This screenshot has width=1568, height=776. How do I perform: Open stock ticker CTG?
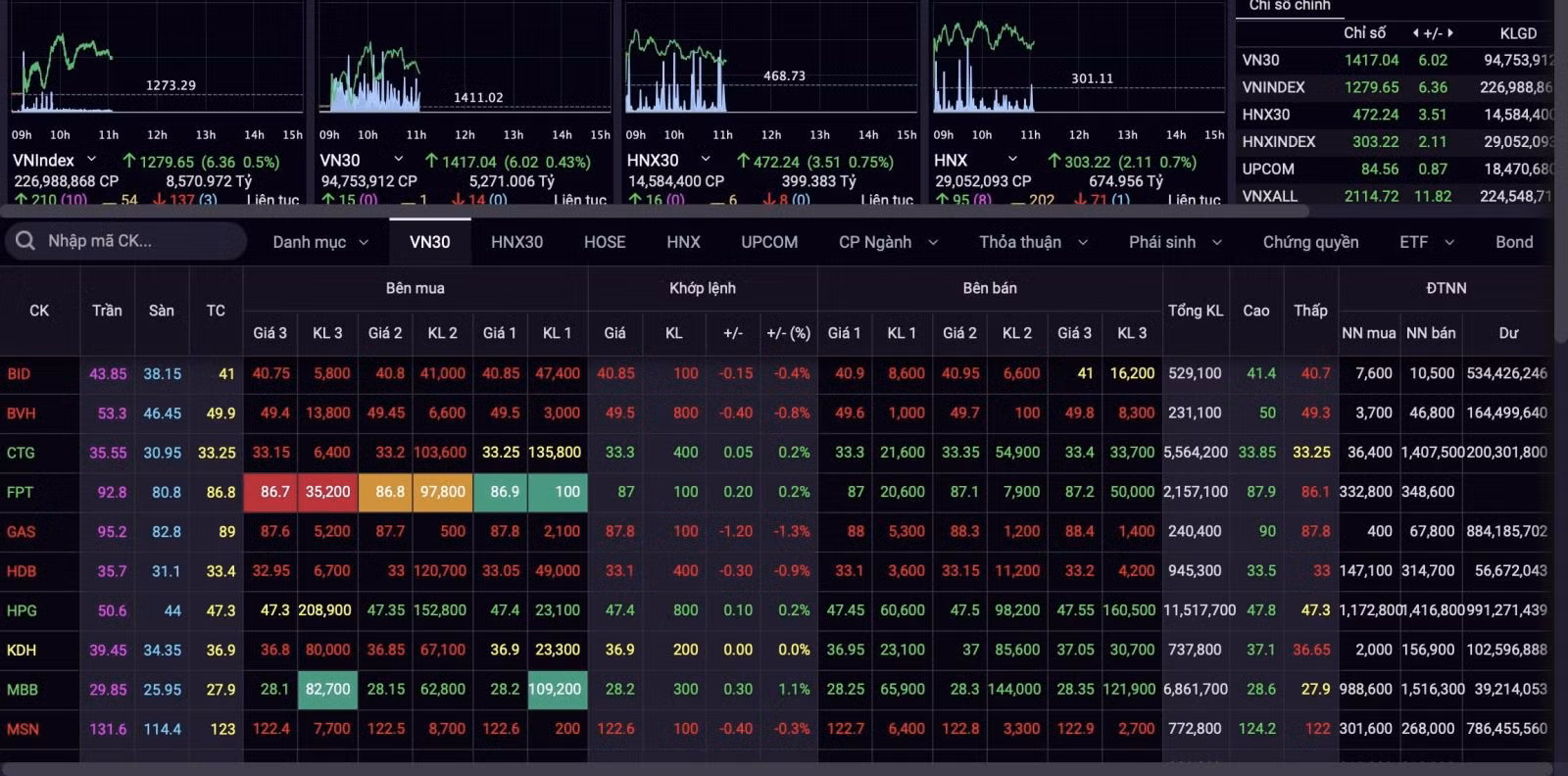point(21,453)
